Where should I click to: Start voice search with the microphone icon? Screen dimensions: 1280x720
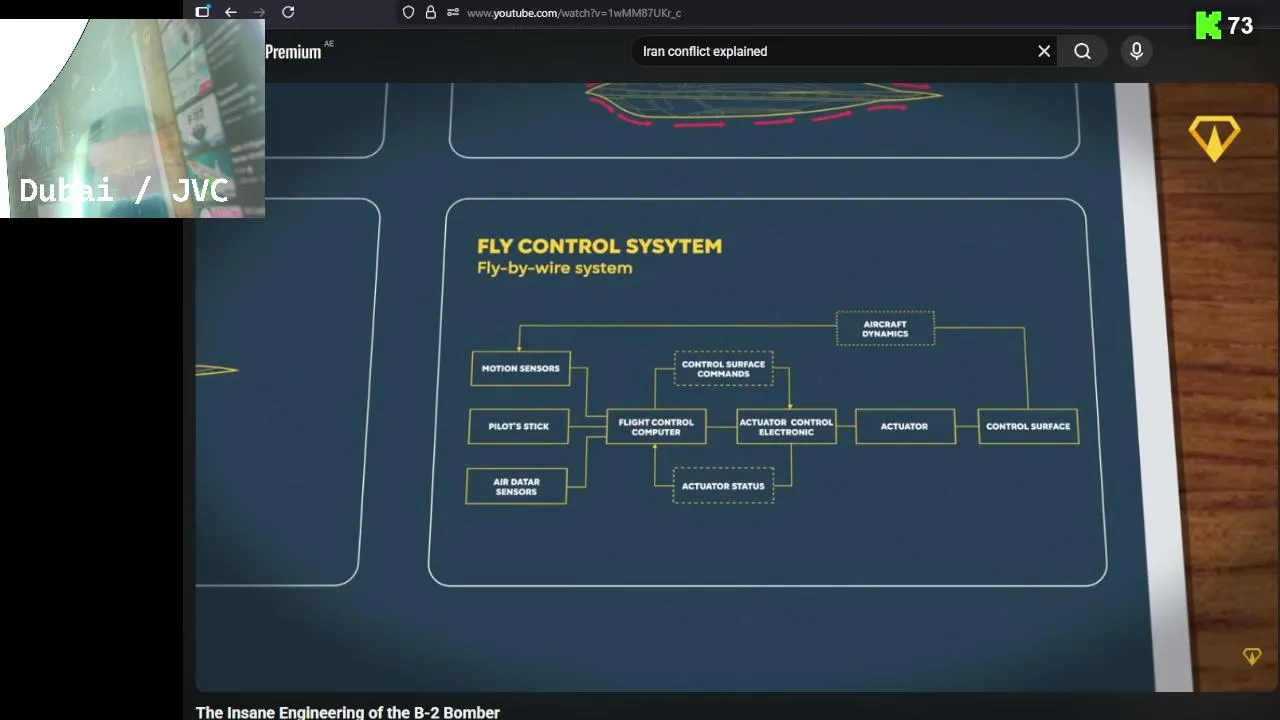(1136, 51)
